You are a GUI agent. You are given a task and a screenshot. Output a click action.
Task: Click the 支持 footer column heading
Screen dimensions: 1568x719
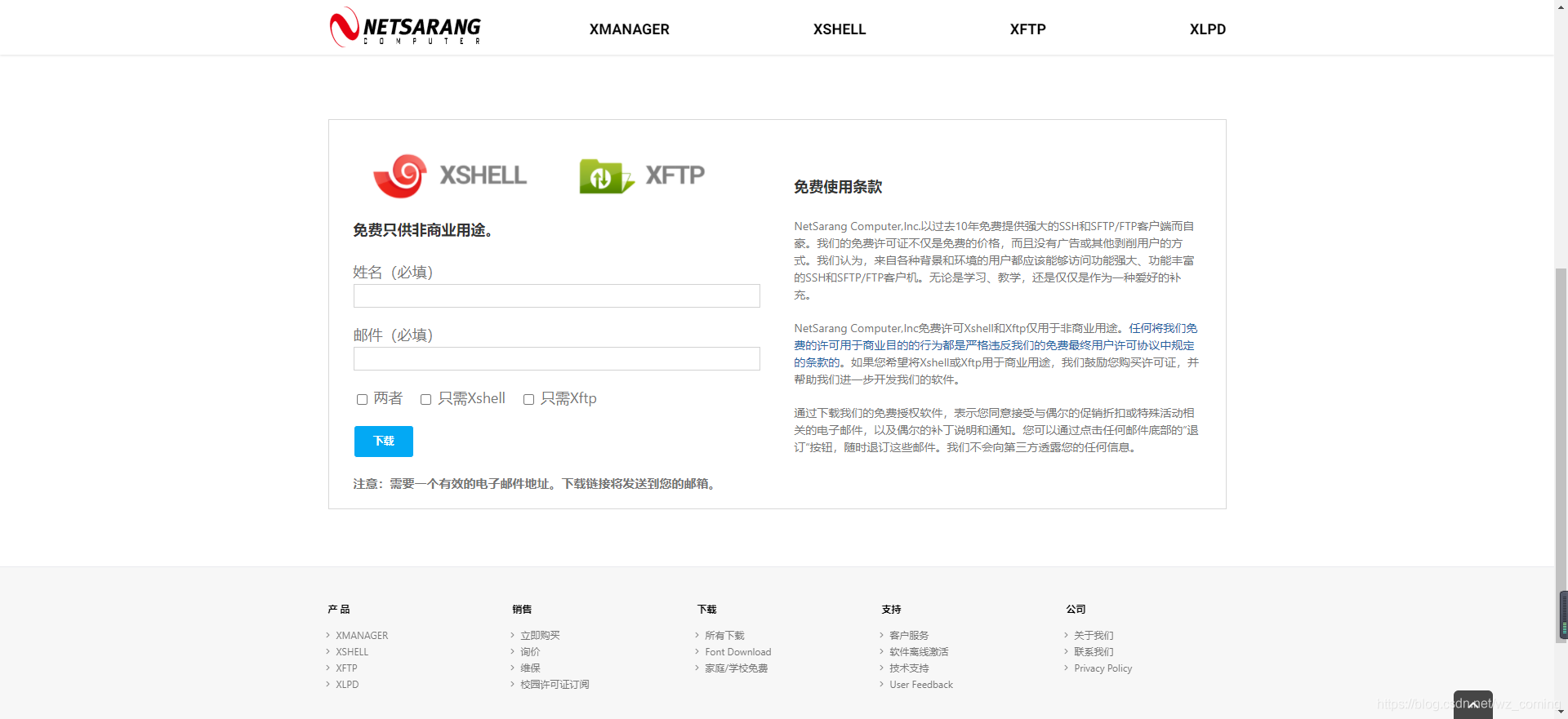891,609
